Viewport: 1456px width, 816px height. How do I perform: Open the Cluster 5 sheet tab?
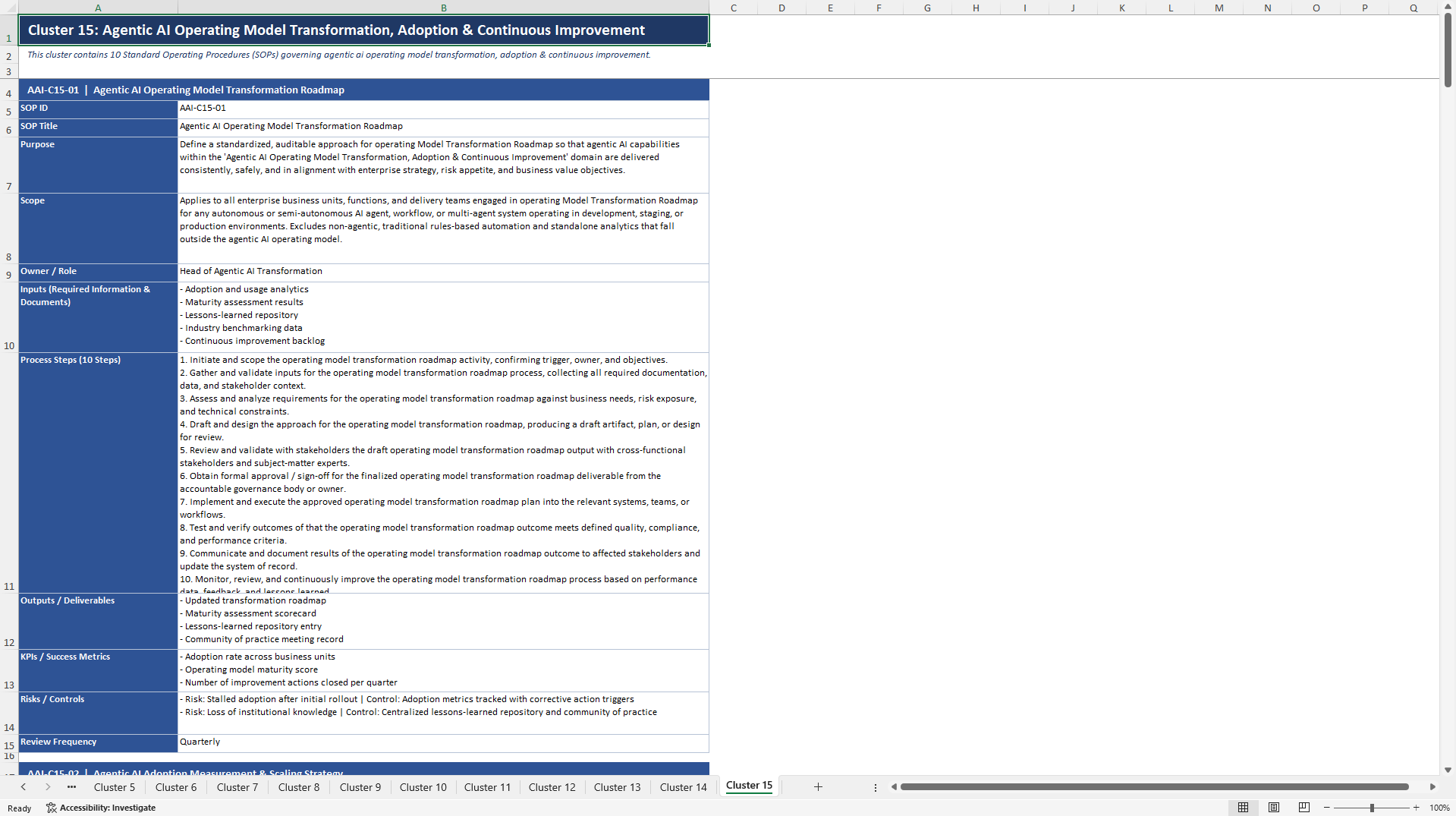point(115,787)
